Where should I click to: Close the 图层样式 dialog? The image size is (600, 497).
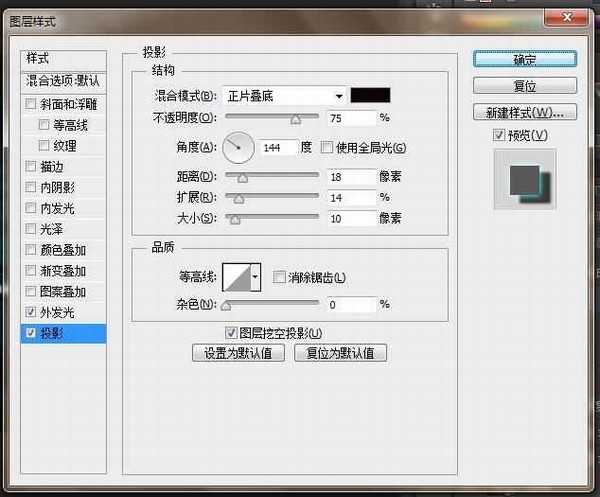tap(566, 18)
